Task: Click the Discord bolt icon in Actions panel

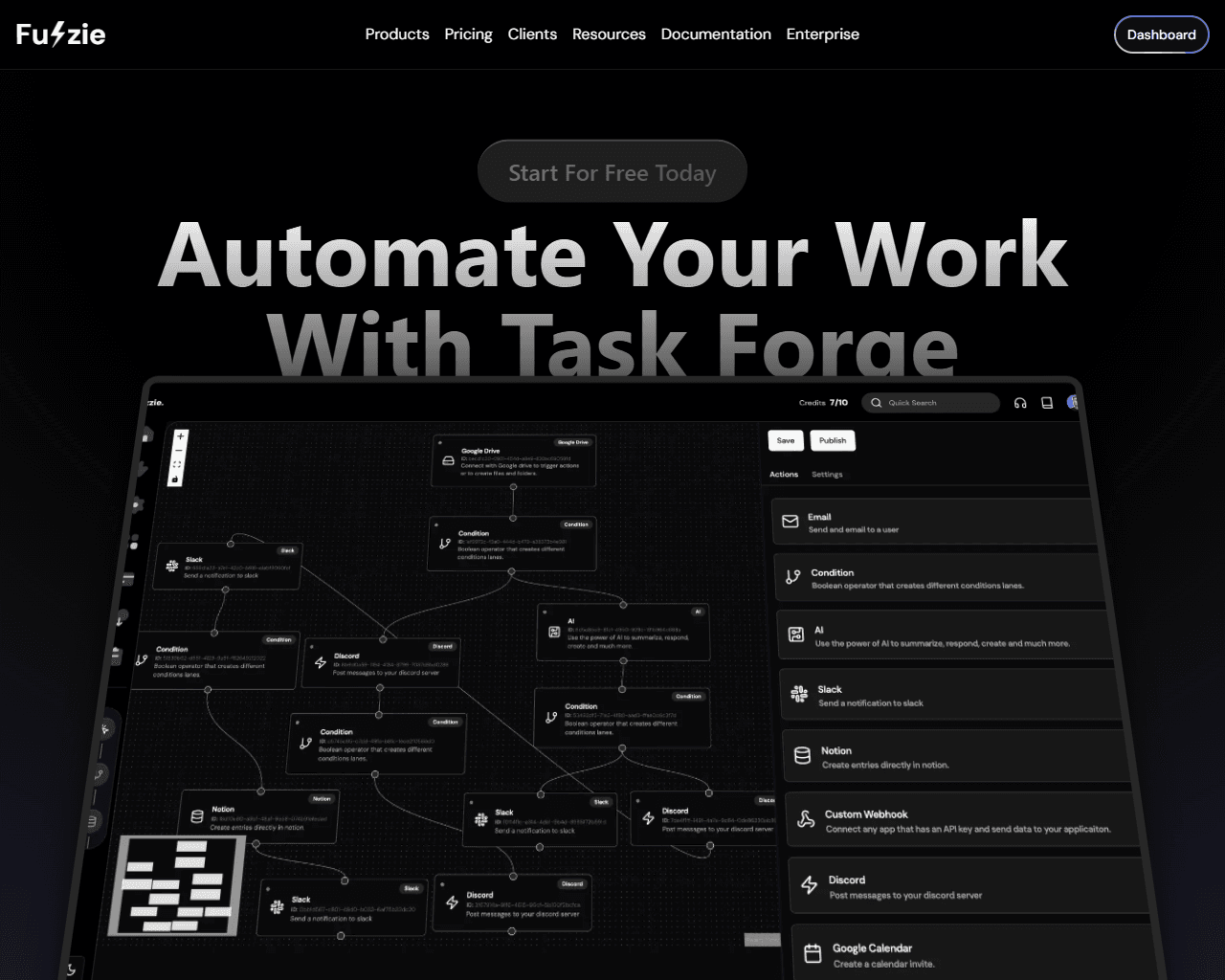Action: pyautogui.click(x=809, y=885)
